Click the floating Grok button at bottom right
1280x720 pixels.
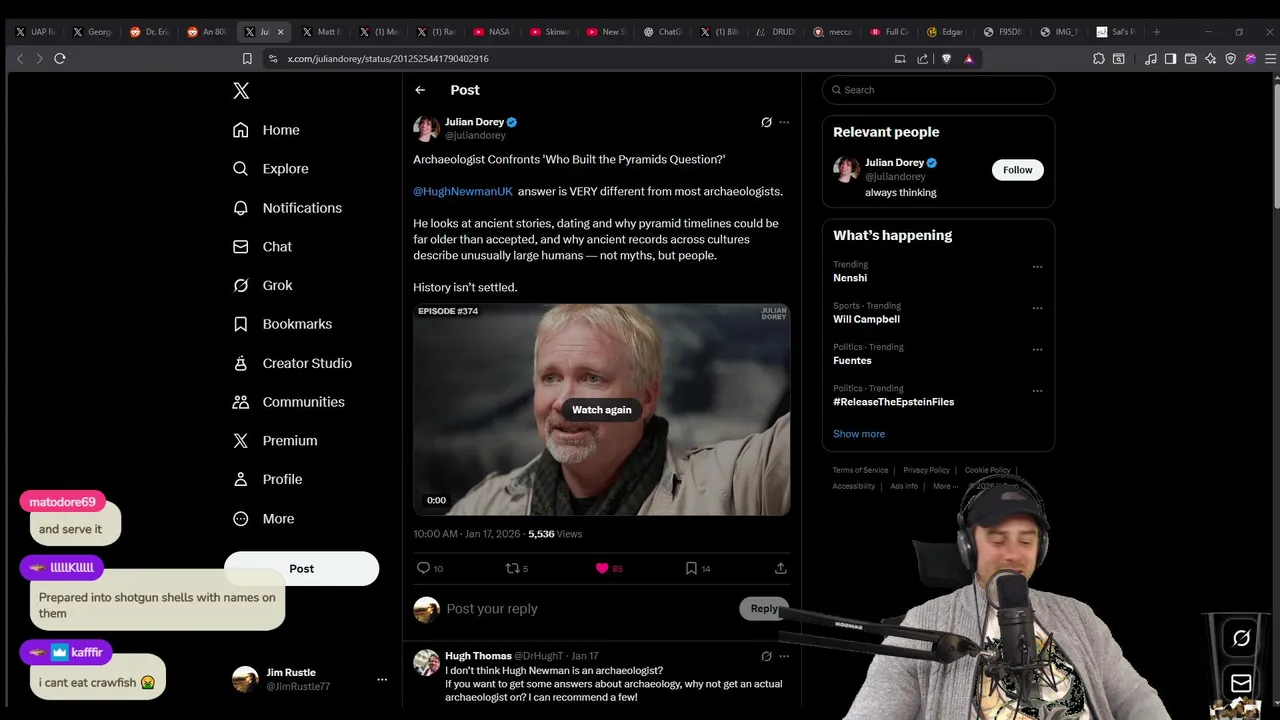(1241, 638)
